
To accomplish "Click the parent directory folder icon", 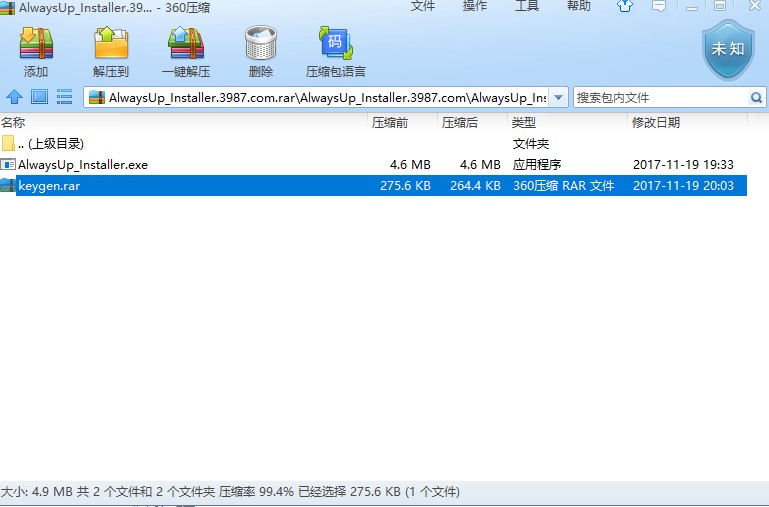I will pos(8,143).
